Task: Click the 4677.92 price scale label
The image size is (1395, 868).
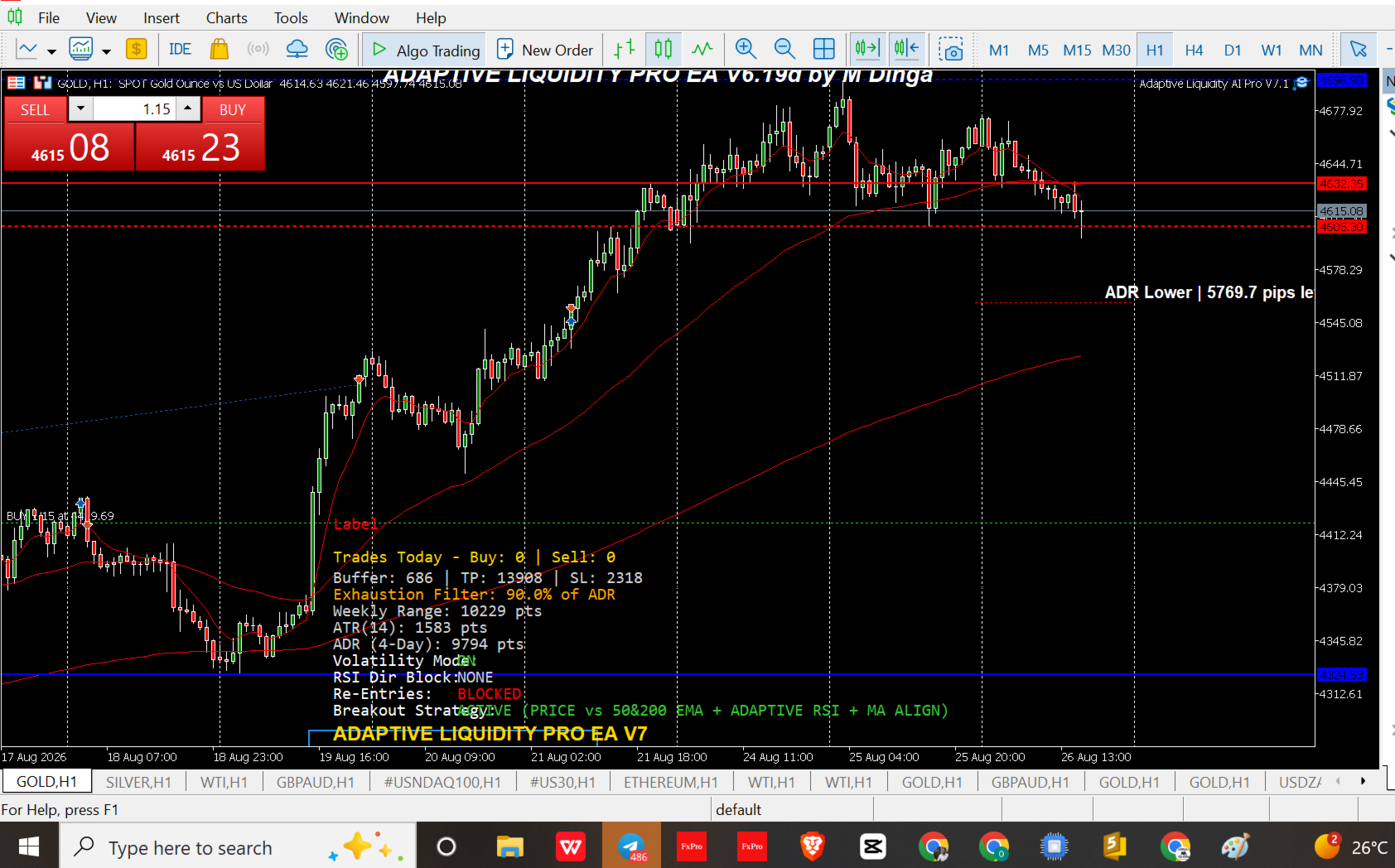Action: coord(1341,111)
